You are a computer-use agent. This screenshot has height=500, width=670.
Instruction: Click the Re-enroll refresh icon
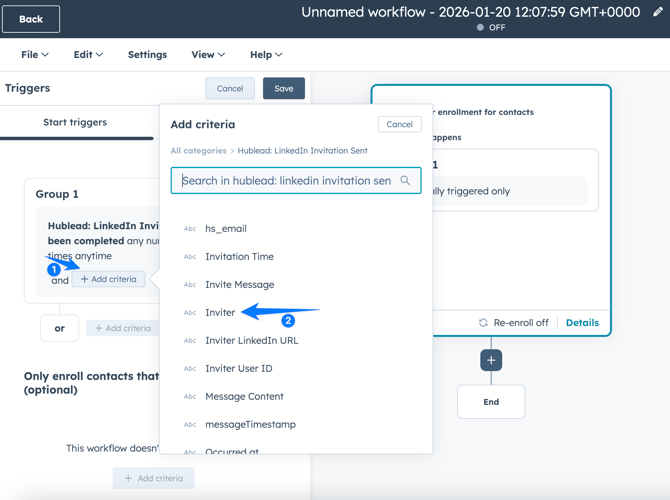click(483, 323)
